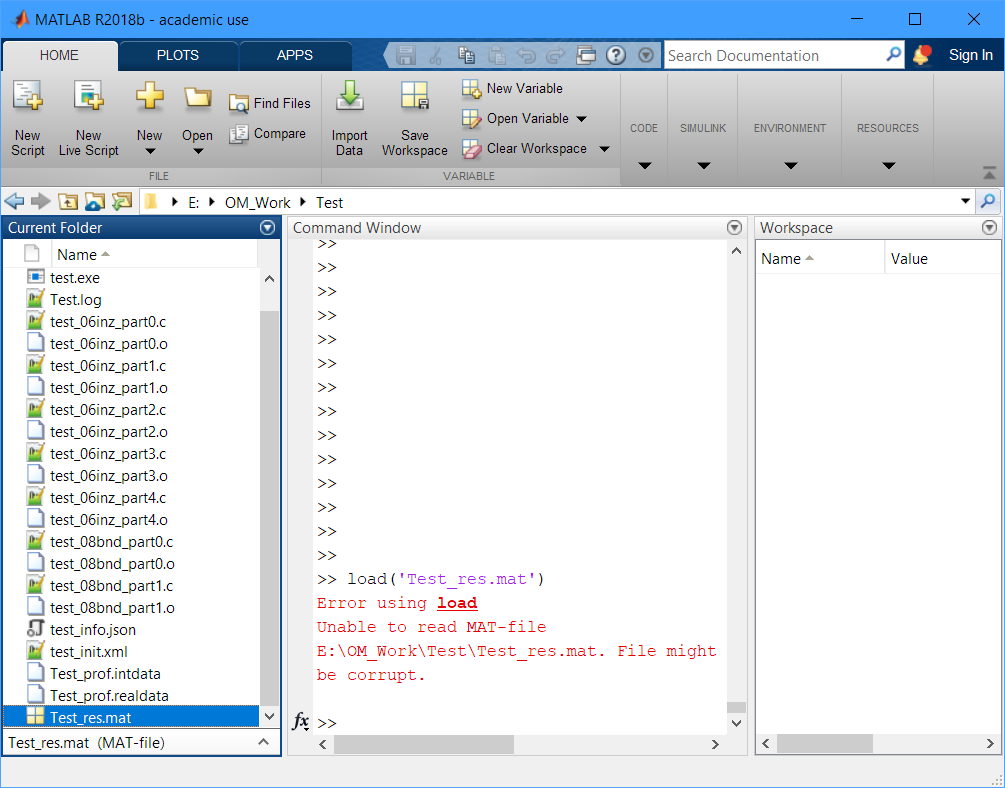Click the Test path segment
Screen dimensions: 1005x788
pyautogui.click(x=329, y=203)
